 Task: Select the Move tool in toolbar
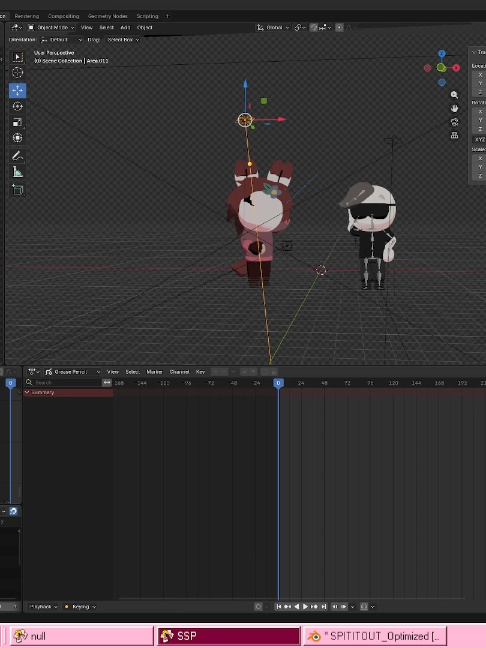17,91
